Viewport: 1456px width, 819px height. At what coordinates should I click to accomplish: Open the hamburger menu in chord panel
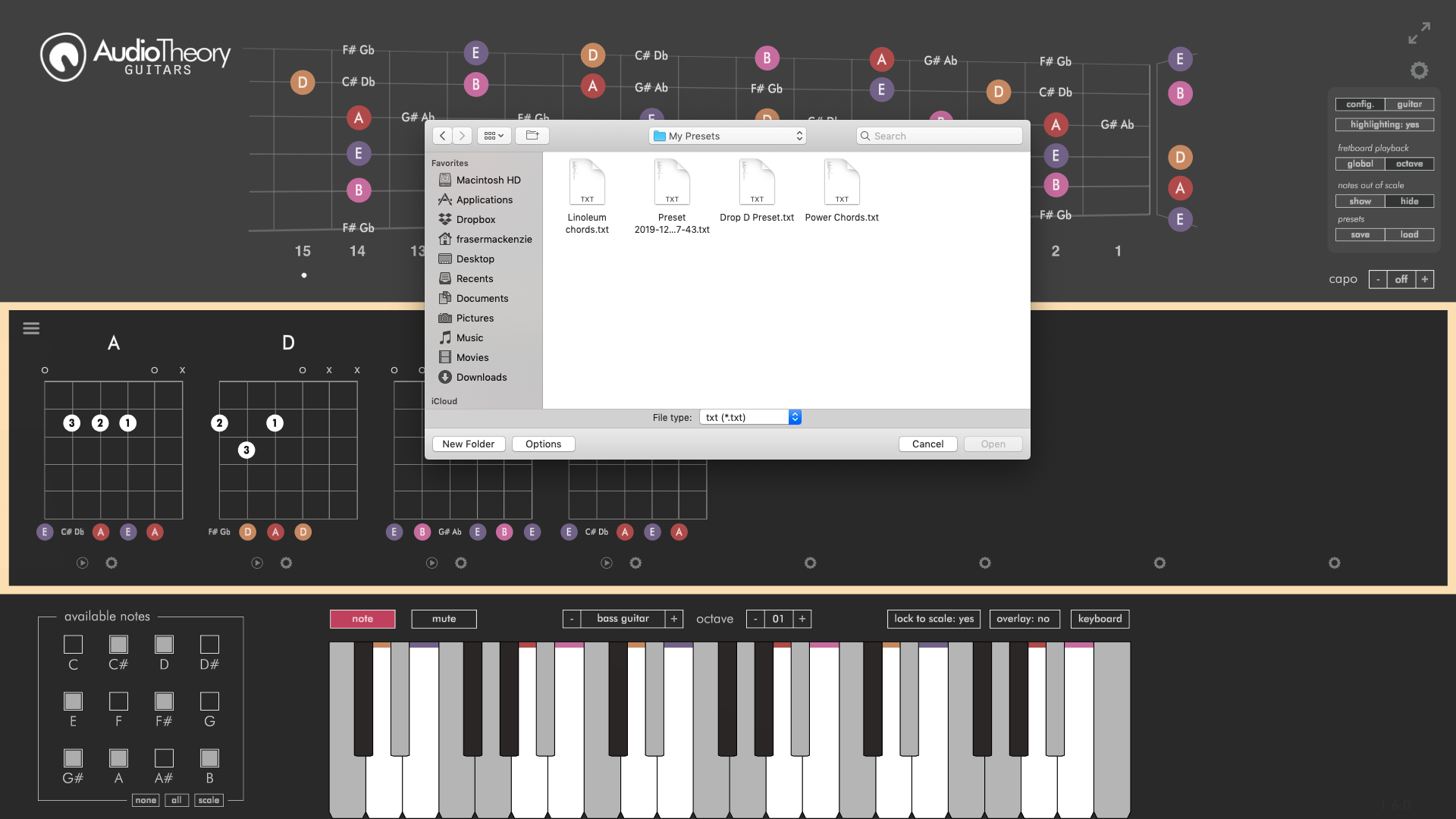(31, 328)
